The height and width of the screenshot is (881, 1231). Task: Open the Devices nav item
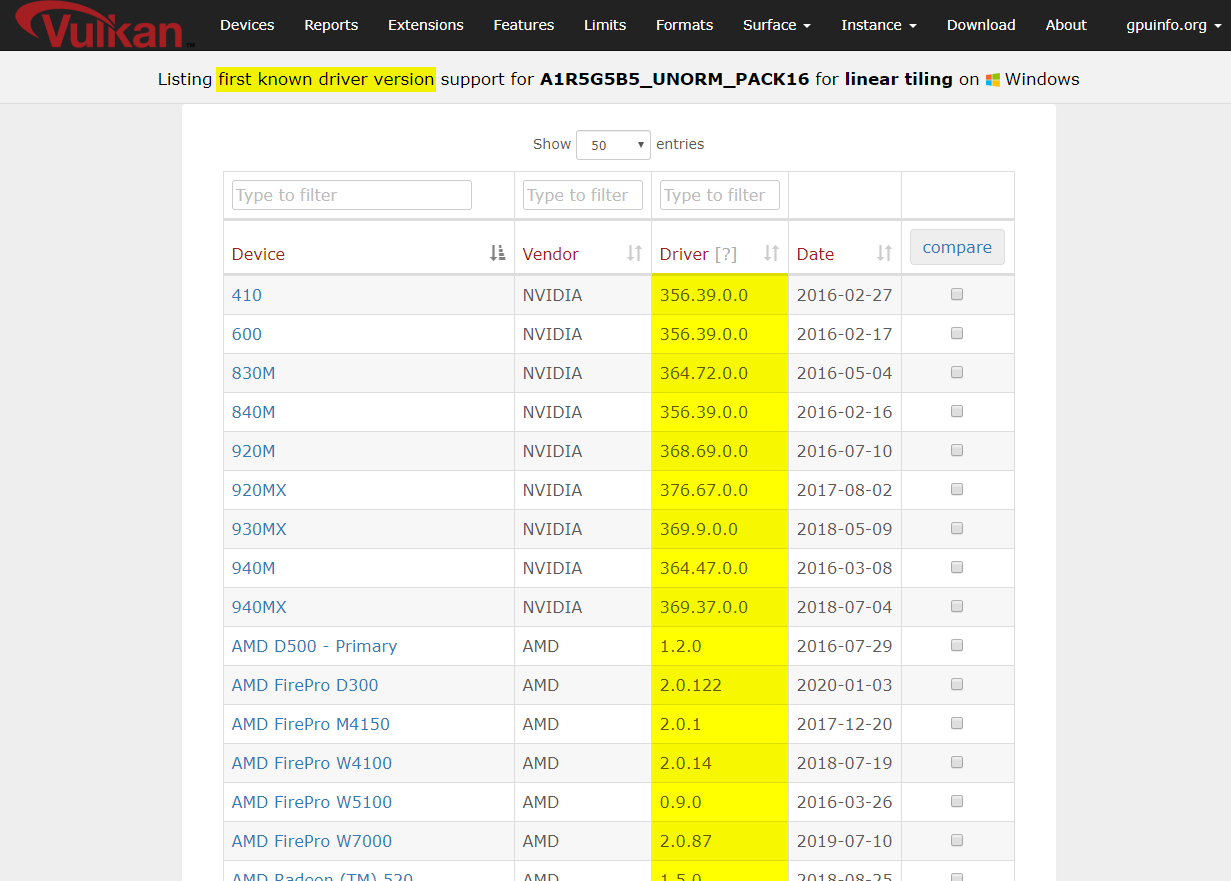pos(247,25)
